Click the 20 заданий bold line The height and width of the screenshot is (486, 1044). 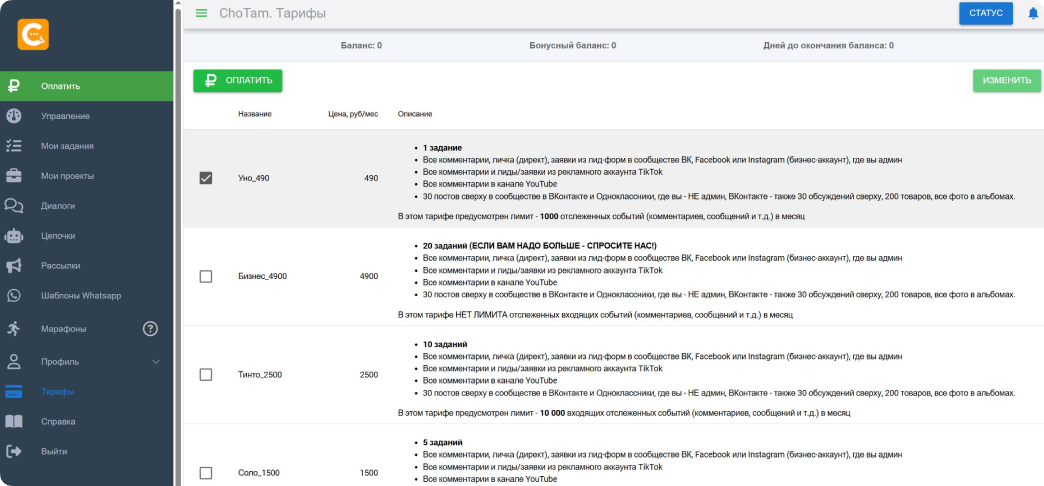539,246
